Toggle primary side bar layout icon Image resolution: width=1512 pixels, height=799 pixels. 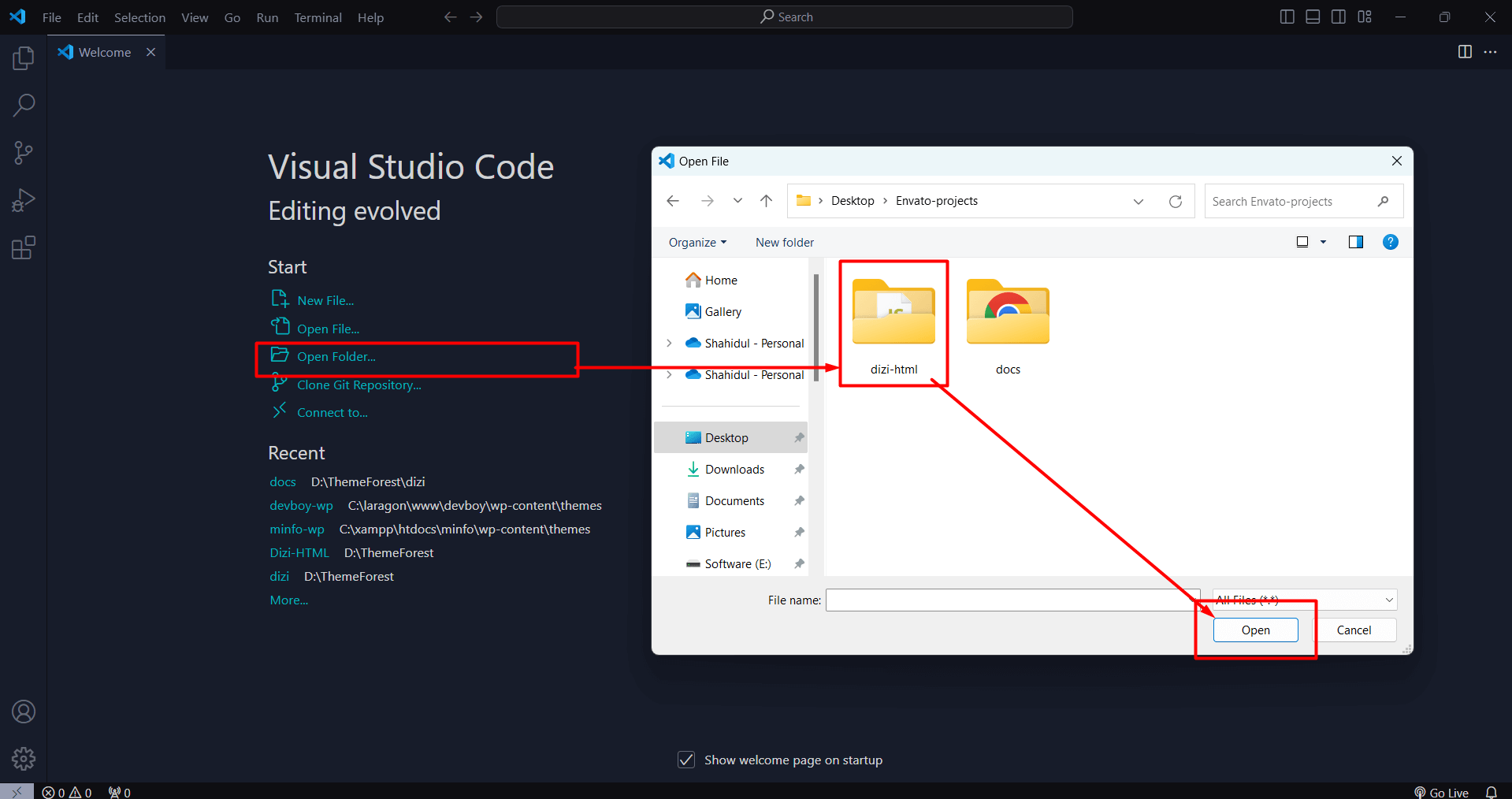point(1287,17)
